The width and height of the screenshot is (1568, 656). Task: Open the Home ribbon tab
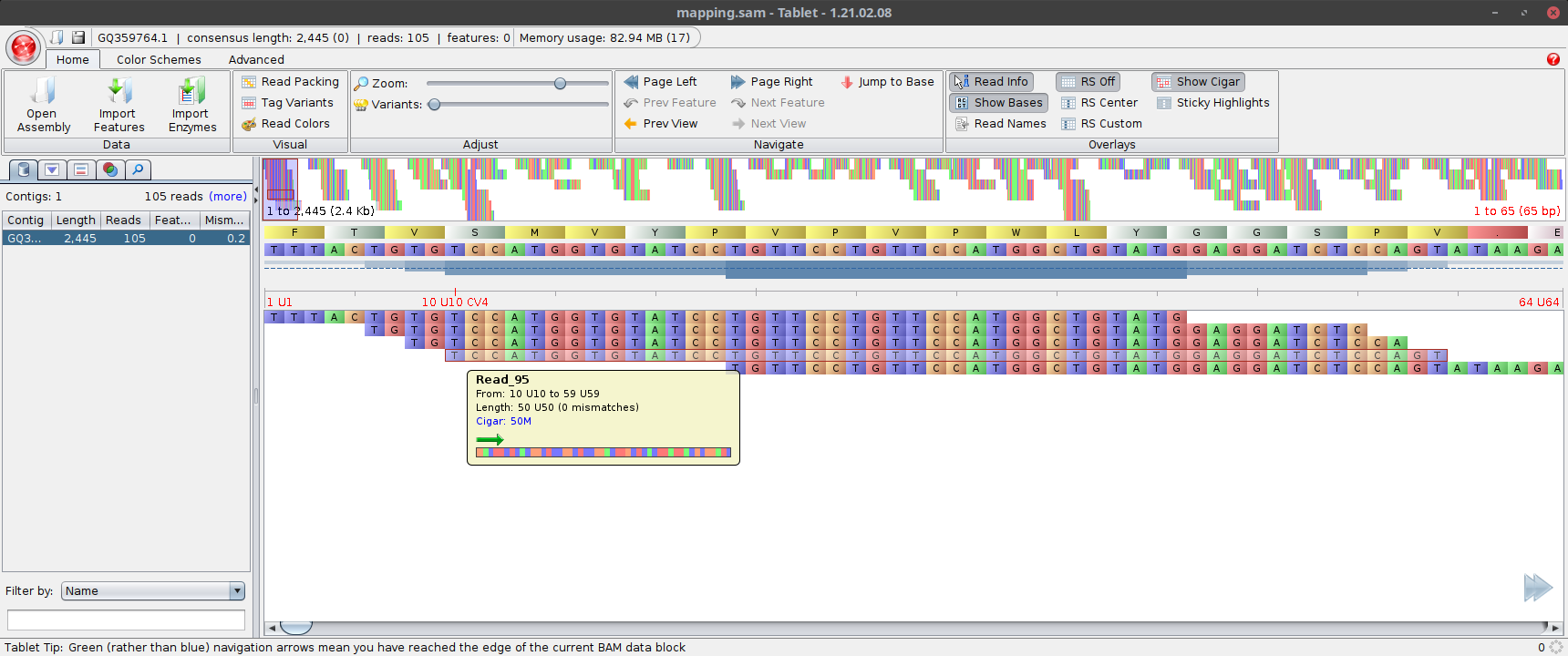click(73, 59)
